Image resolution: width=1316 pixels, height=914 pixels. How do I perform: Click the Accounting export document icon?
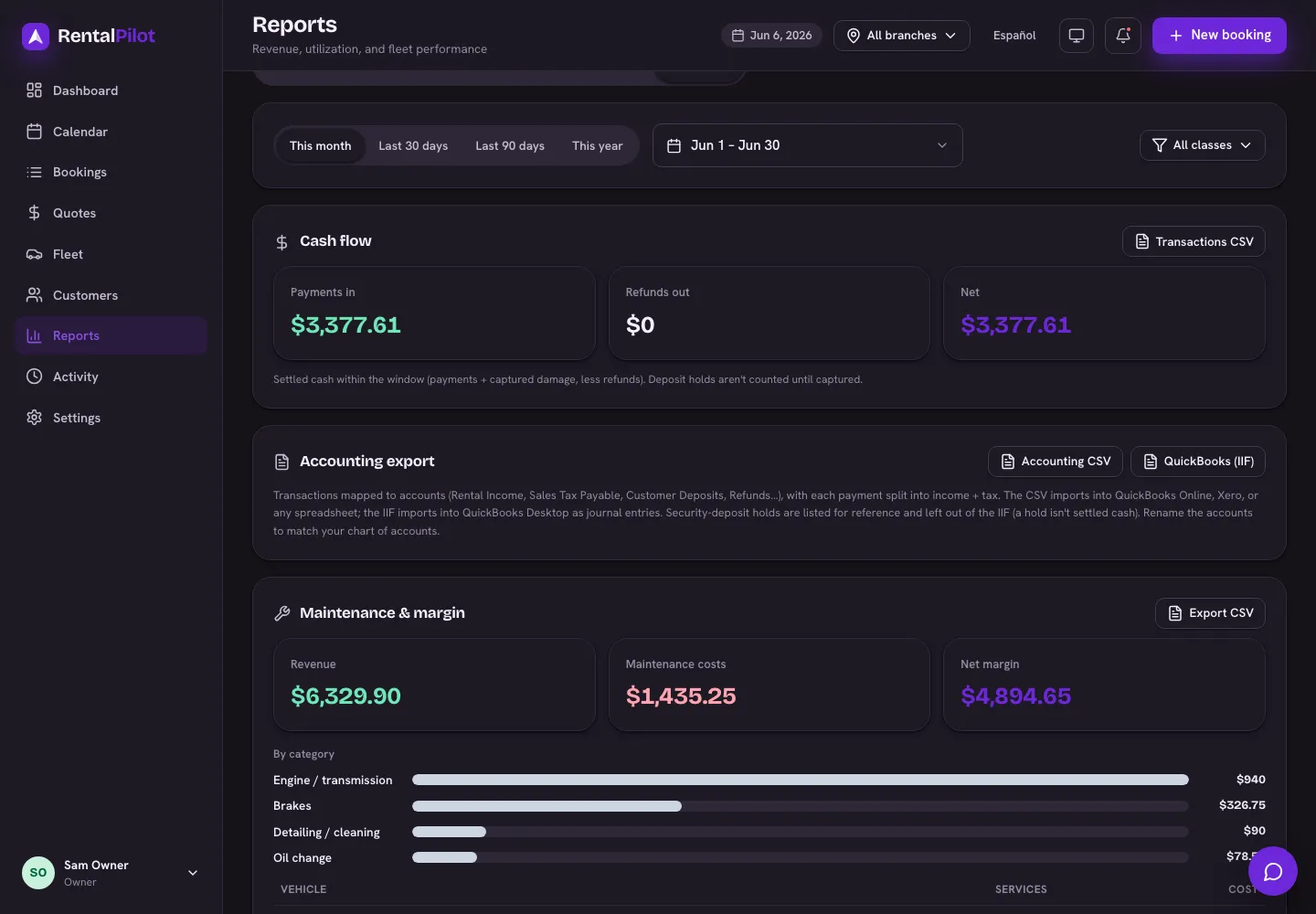pos(282,462)
